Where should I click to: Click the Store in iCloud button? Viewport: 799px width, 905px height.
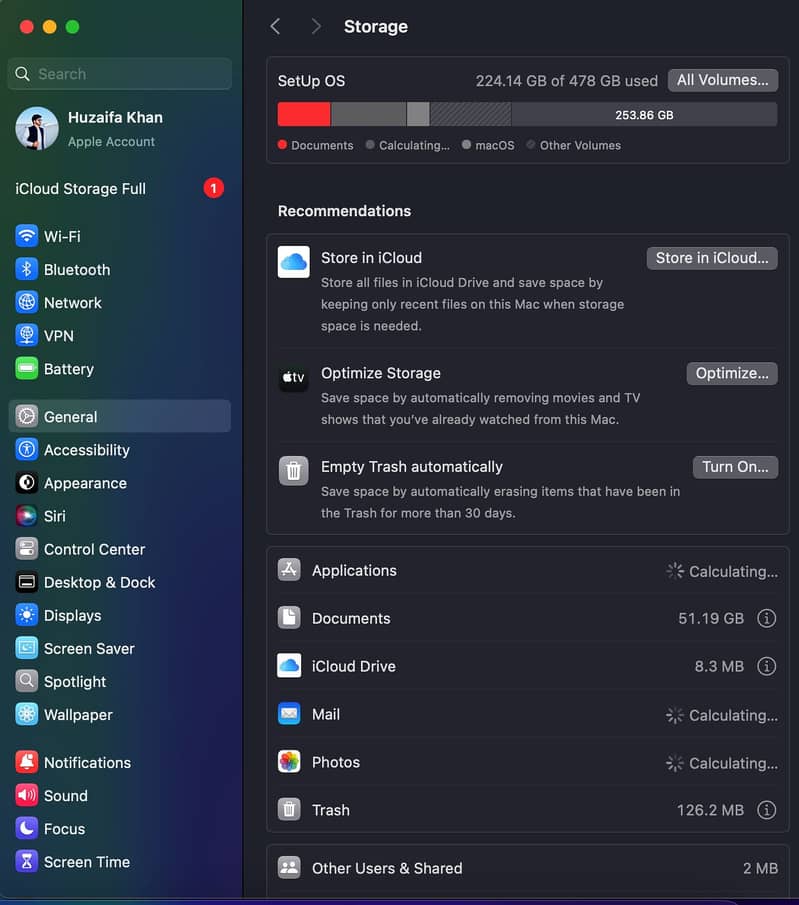[712, 258]
